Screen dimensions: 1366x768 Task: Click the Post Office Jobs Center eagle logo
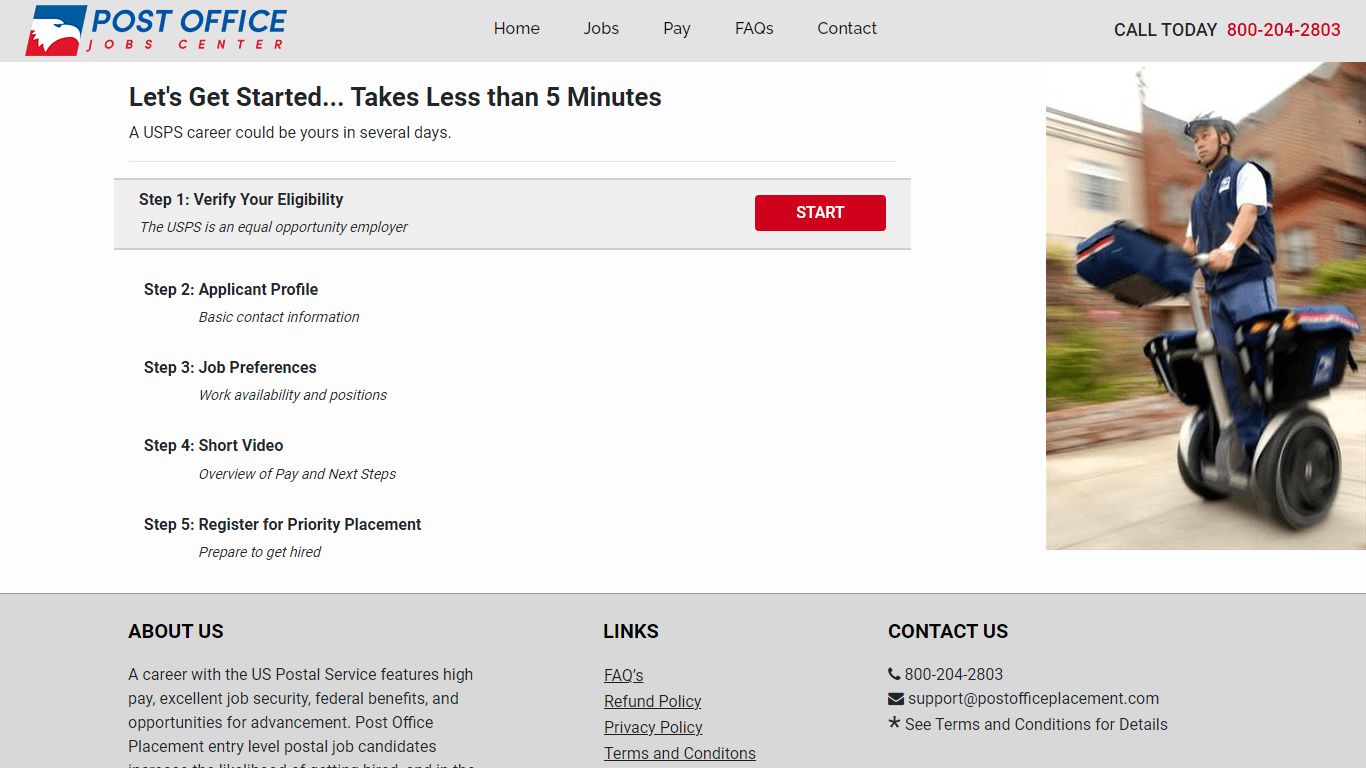pyautogui.click(x=56, y=30)
